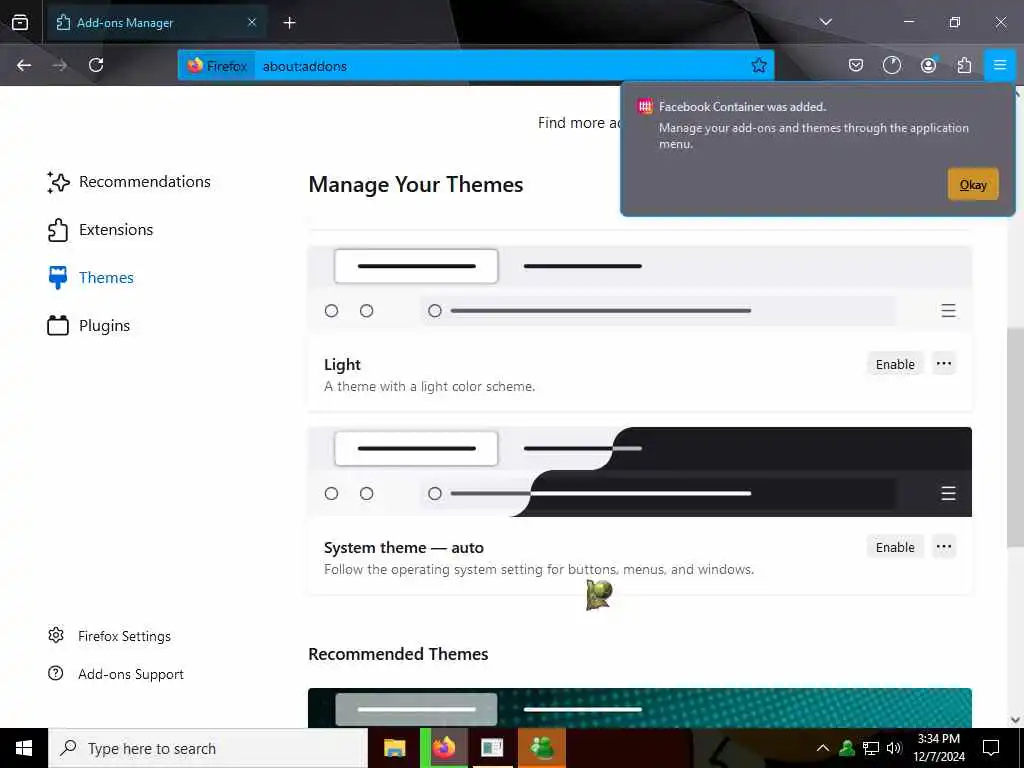Click the Manage Your Themes heading

(x=416, y=185)
